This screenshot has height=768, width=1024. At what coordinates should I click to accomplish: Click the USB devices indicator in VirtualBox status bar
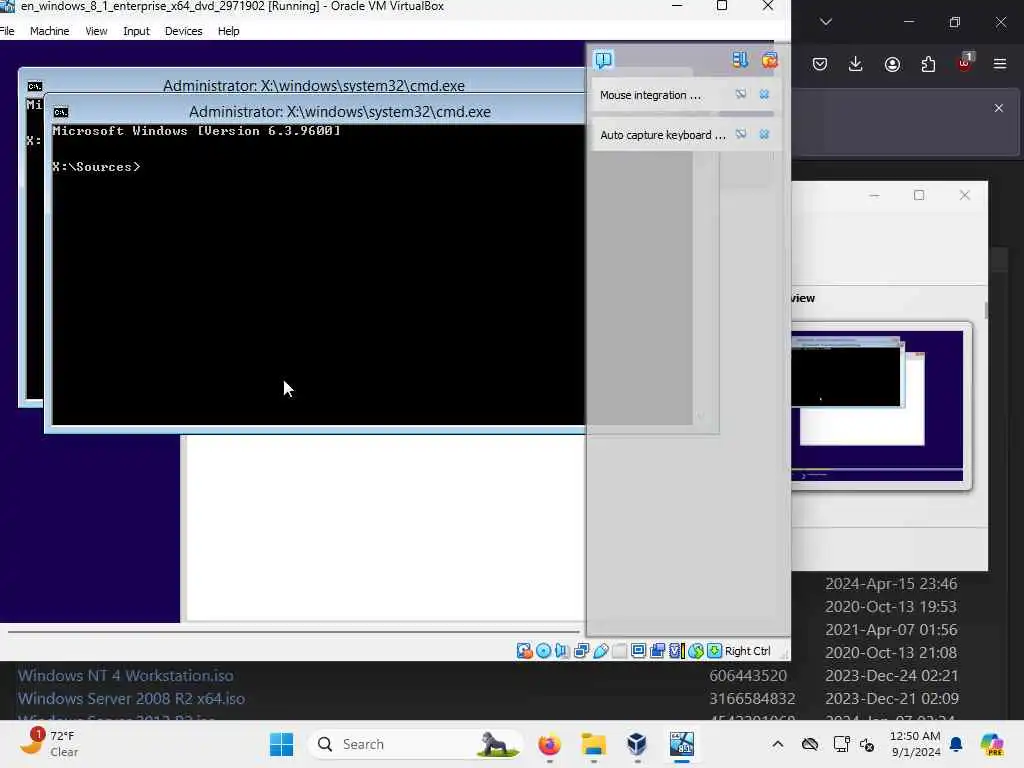click(601, 650)
